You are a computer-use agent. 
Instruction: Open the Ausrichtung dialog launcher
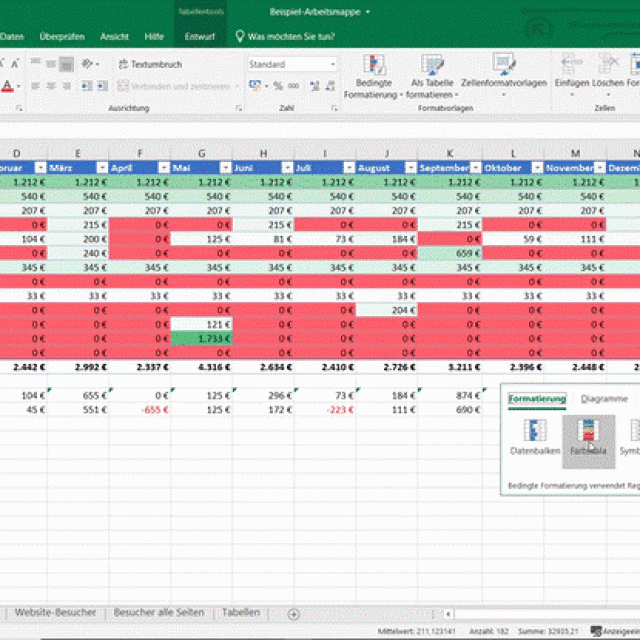pyautogui.click(x=239, y=108)
